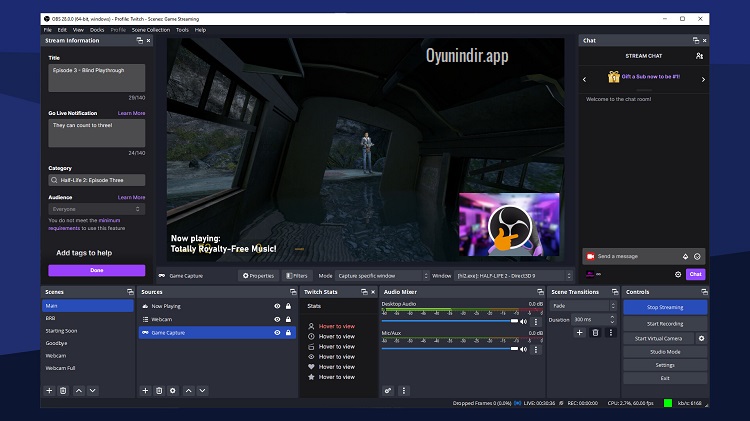
Task: Click purple Done button
Action: click(97, 270)
